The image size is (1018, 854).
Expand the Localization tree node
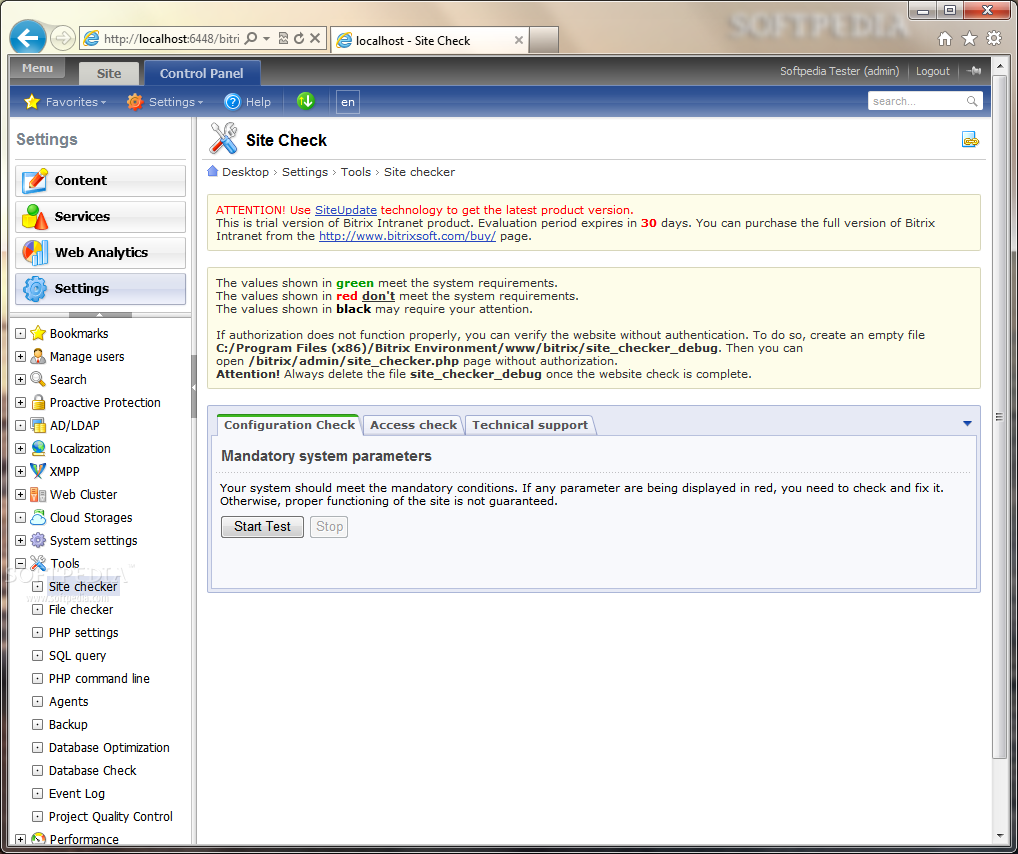(20, 449)
